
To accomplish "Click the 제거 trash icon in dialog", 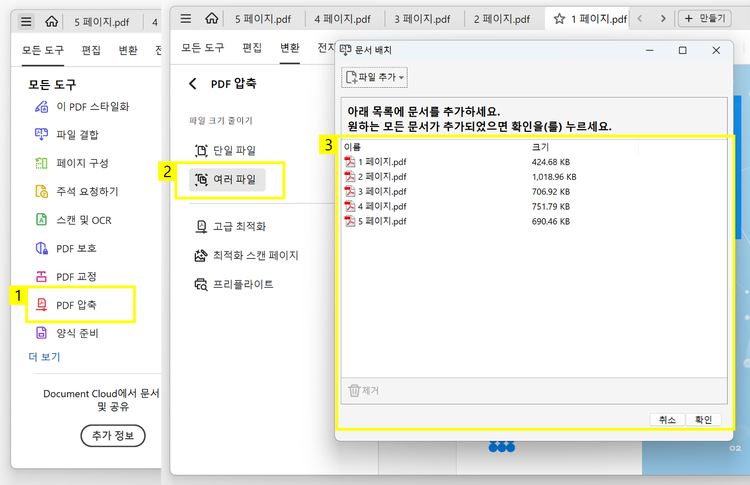I will coord(354,391).
